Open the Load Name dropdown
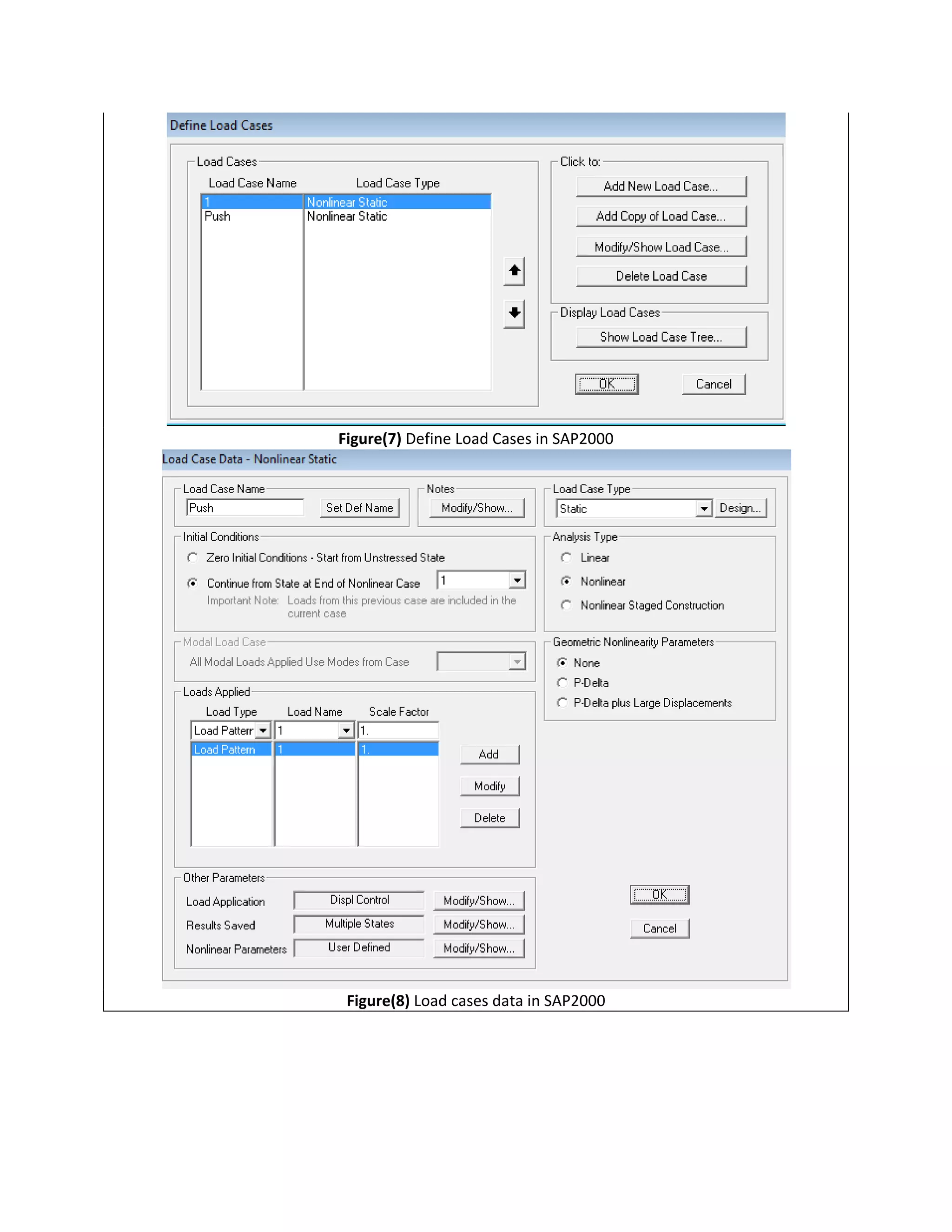The image size is (952, 1232). (346, 730)
